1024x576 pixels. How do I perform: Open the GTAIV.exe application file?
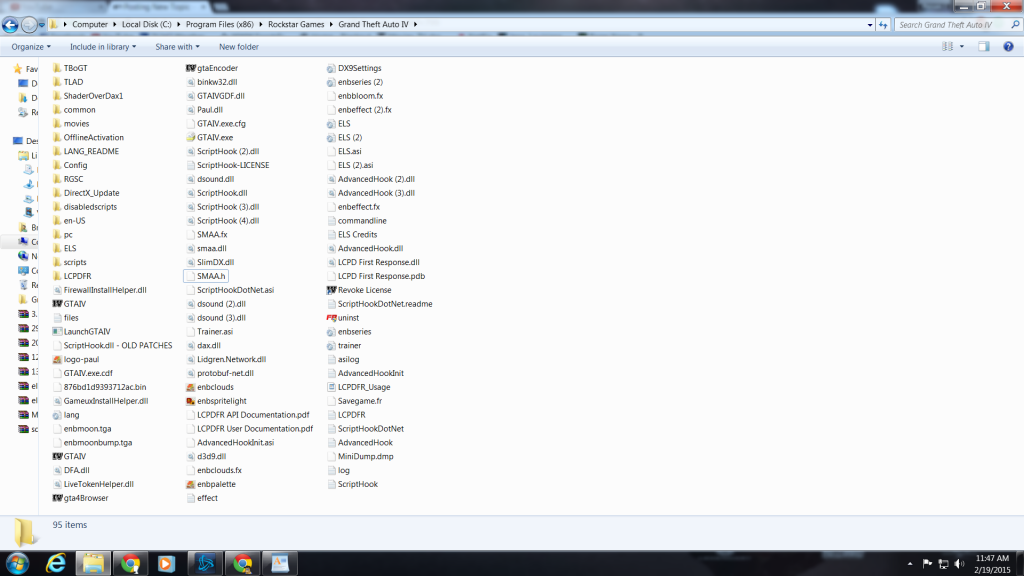(x=214, y=137)
